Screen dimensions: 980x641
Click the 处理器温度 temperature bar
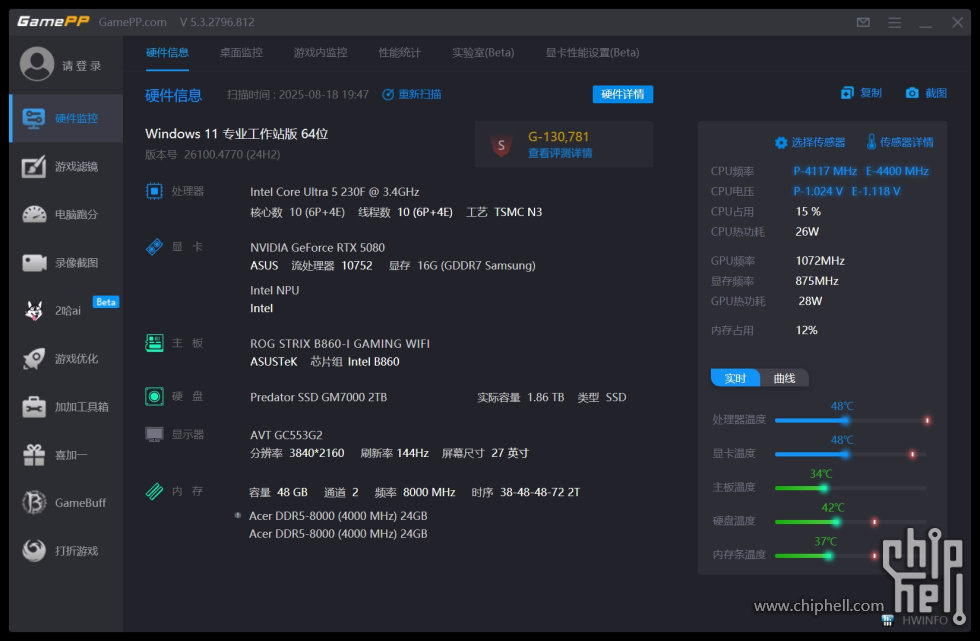tap(852, 420)
